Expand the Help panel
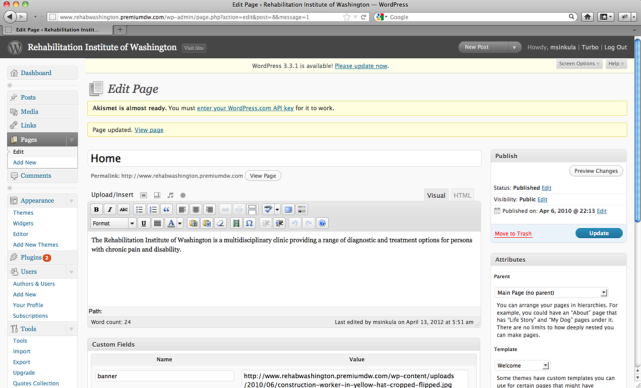The width and height of the screenshot is (641, 388). (616, 64)
